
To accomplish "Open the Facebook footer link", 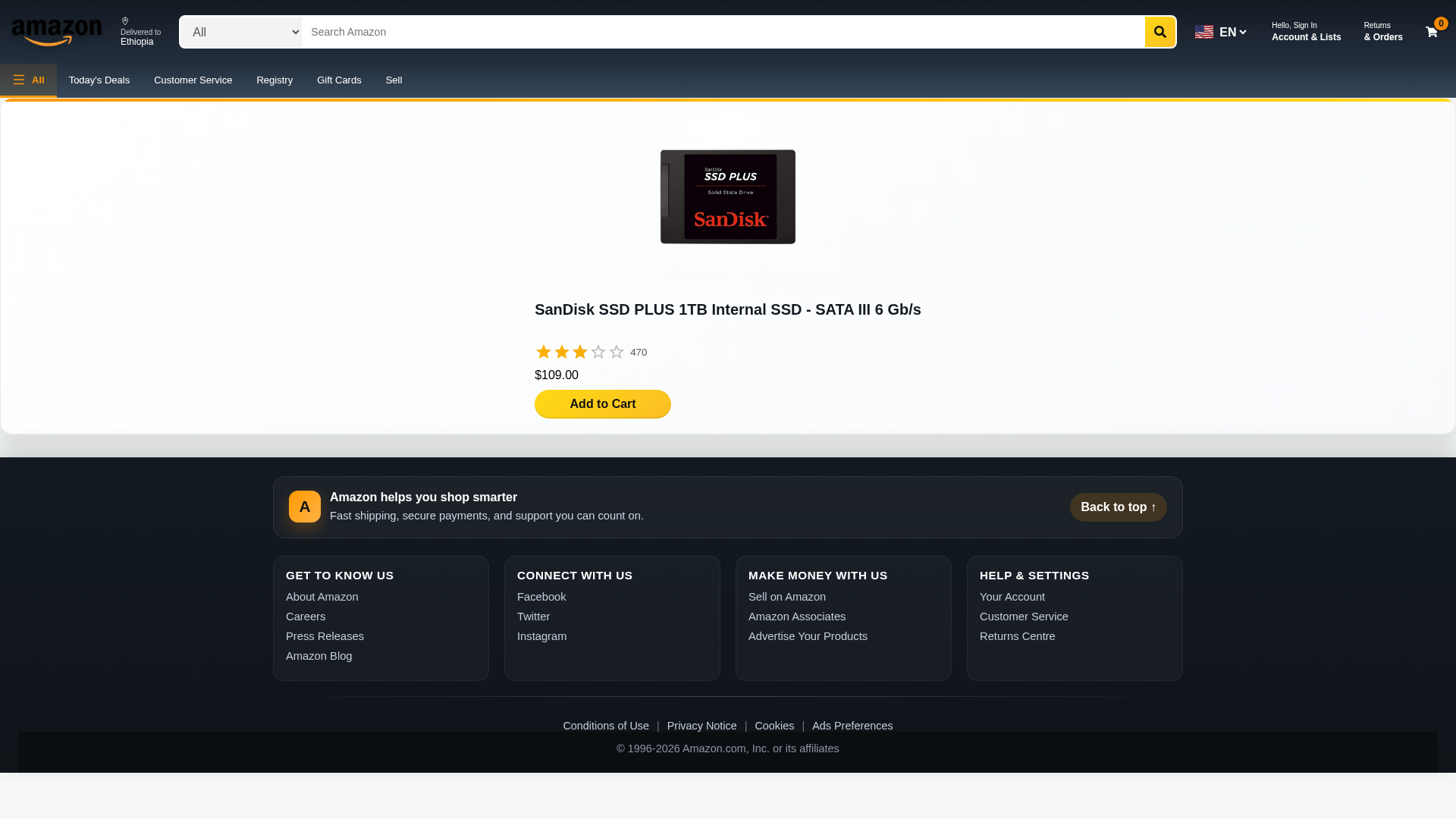I will [x=541, y=597].
